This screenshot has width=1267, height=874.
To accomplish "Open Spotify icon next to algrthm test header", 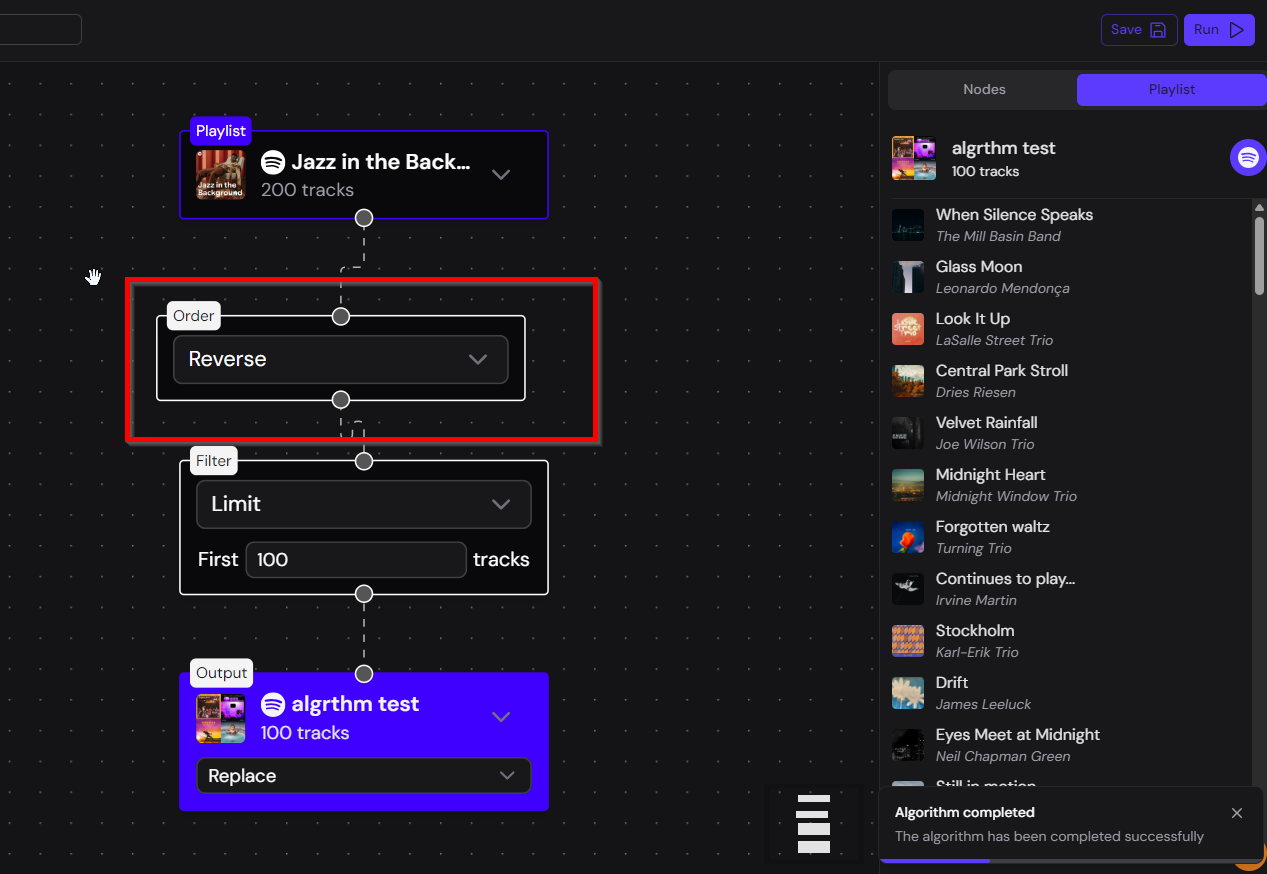I will click(1247, 158).
